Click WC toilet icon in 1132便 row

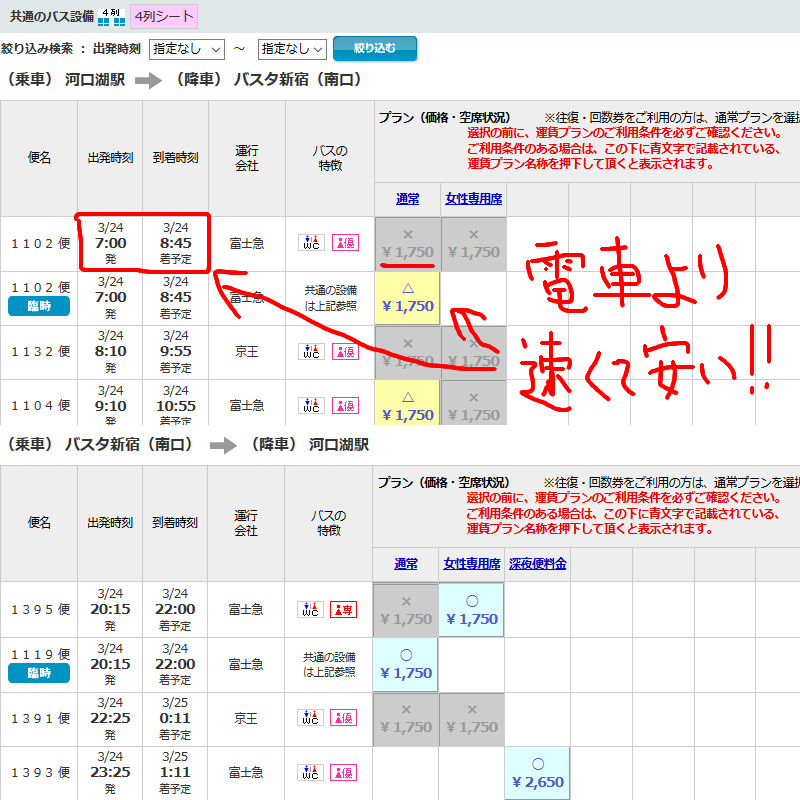[x=311, y=352]
